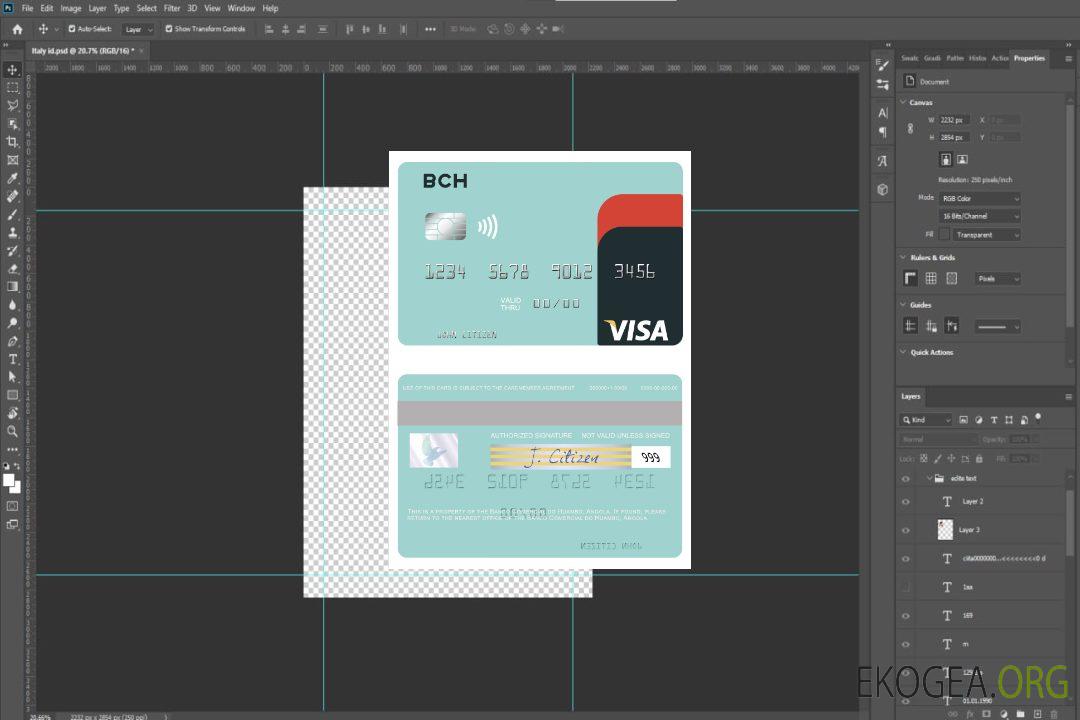Click the add layer mask icon

click(986, 714)
